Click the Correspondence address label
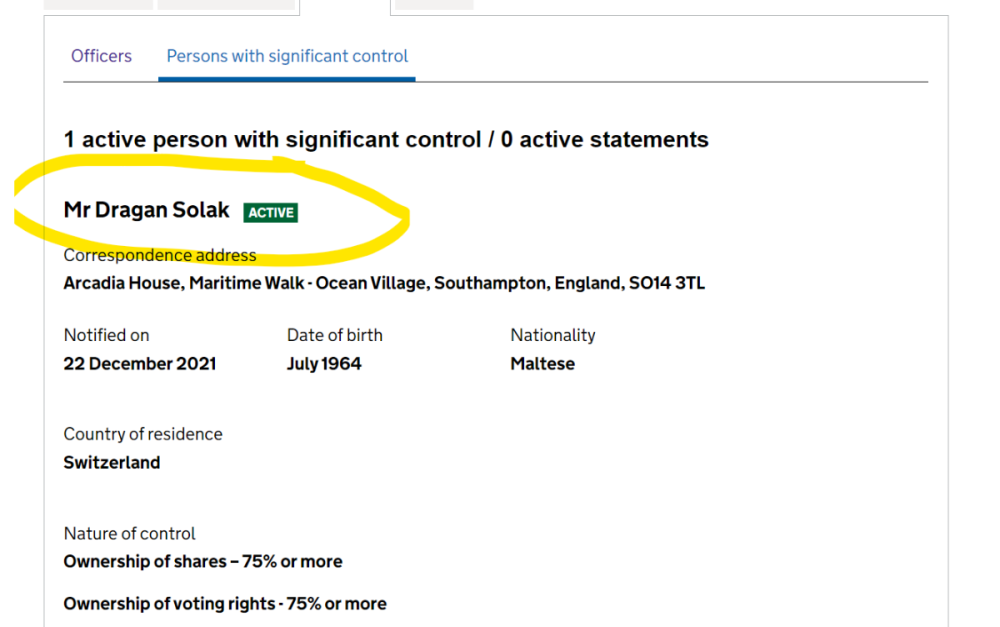This screenshot has height=627, width=1000. 160,255
